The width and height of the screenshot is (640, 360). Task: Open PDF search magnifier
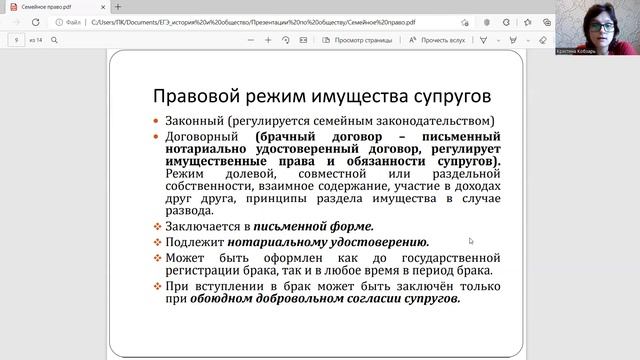pos(54,40)
